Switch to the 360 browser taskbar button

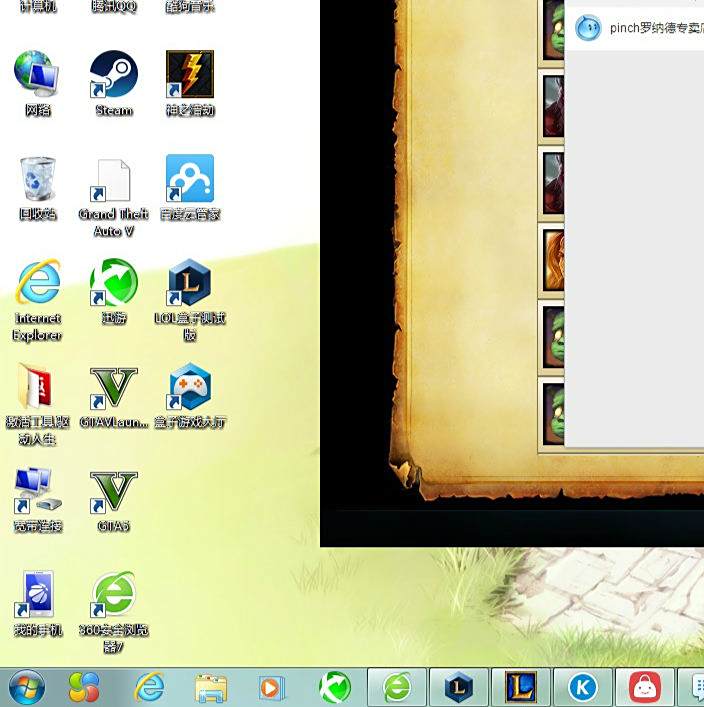[x=397, y=687]
